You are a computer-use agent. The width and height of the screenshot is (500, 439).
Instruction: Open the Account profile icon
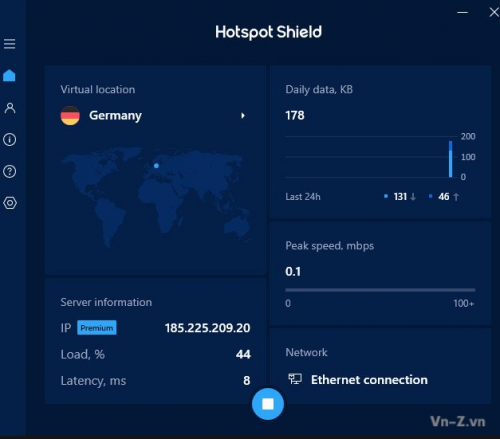tap(10, 108)
